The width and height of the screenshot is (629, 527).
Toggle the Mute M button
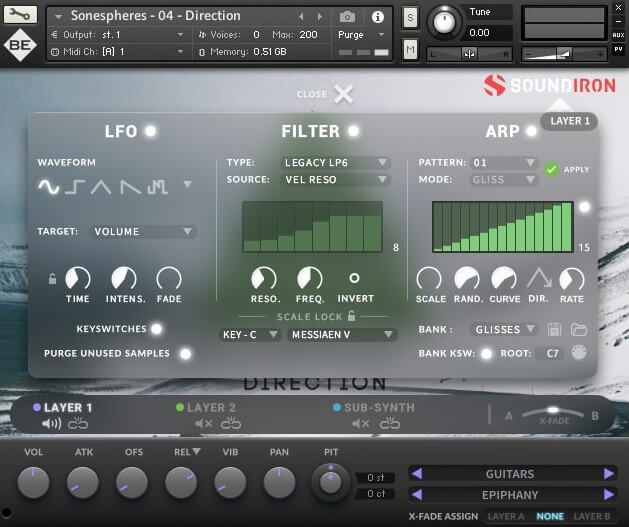[410, 50]
